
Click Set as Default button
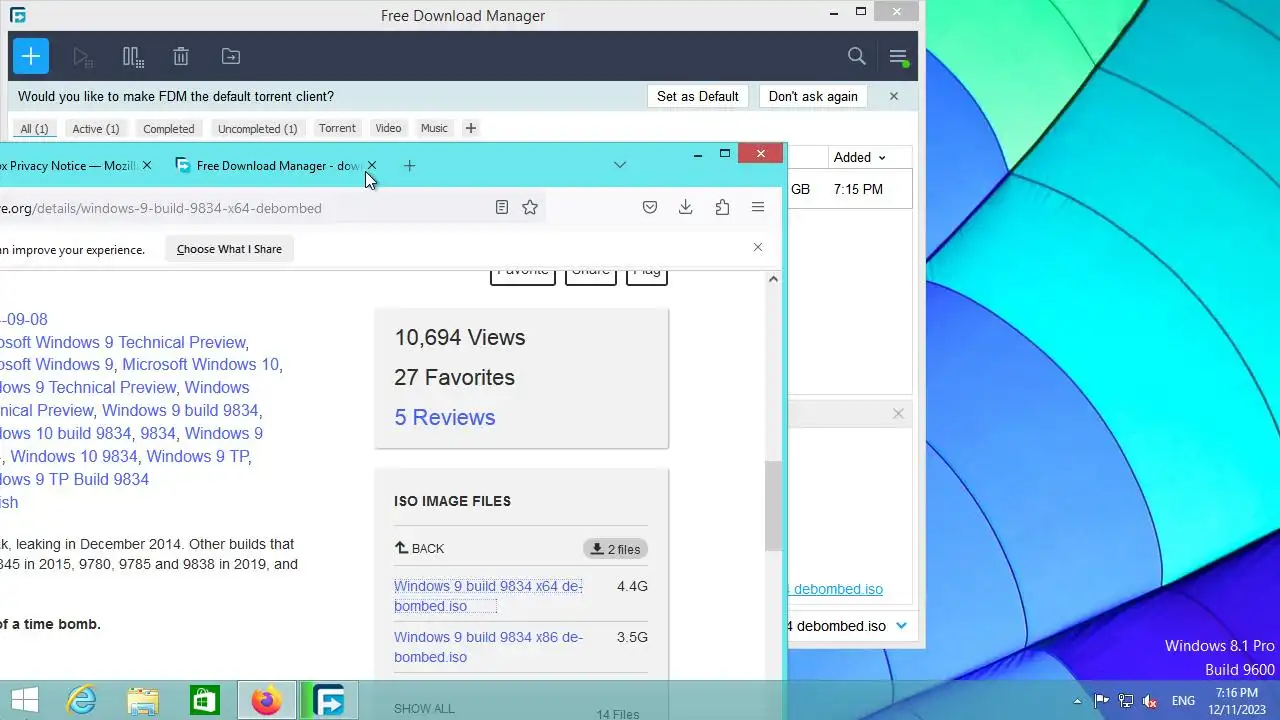(698, 96)
